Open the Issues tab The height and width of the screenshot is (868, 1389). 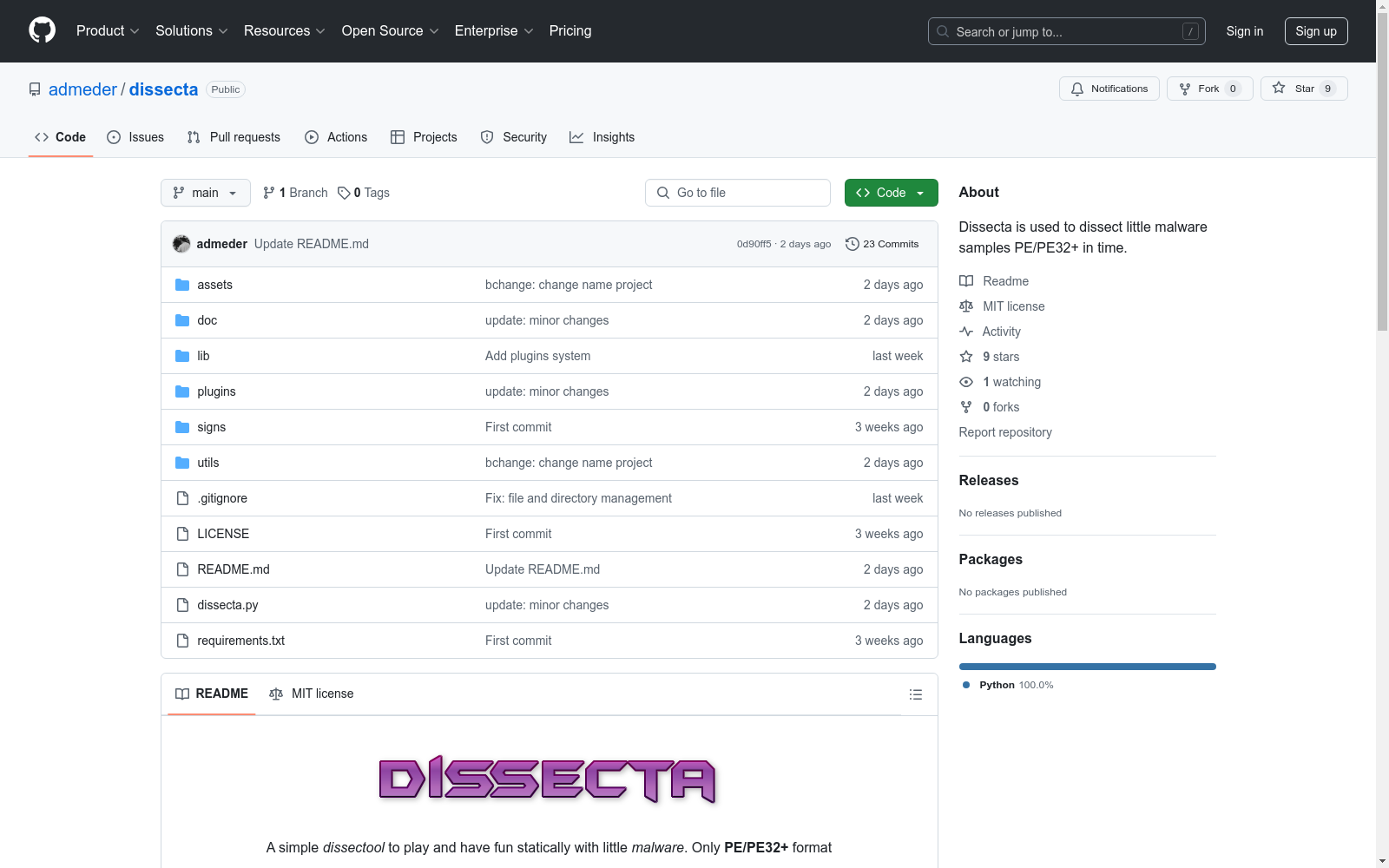coord(135,137)
